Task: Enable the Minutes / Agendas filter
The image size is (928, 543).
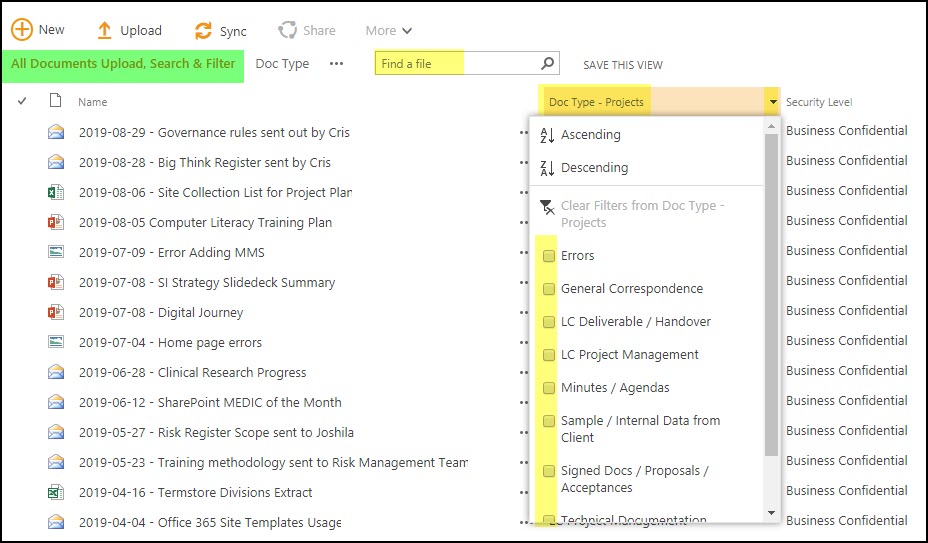Action: point(549,388)
